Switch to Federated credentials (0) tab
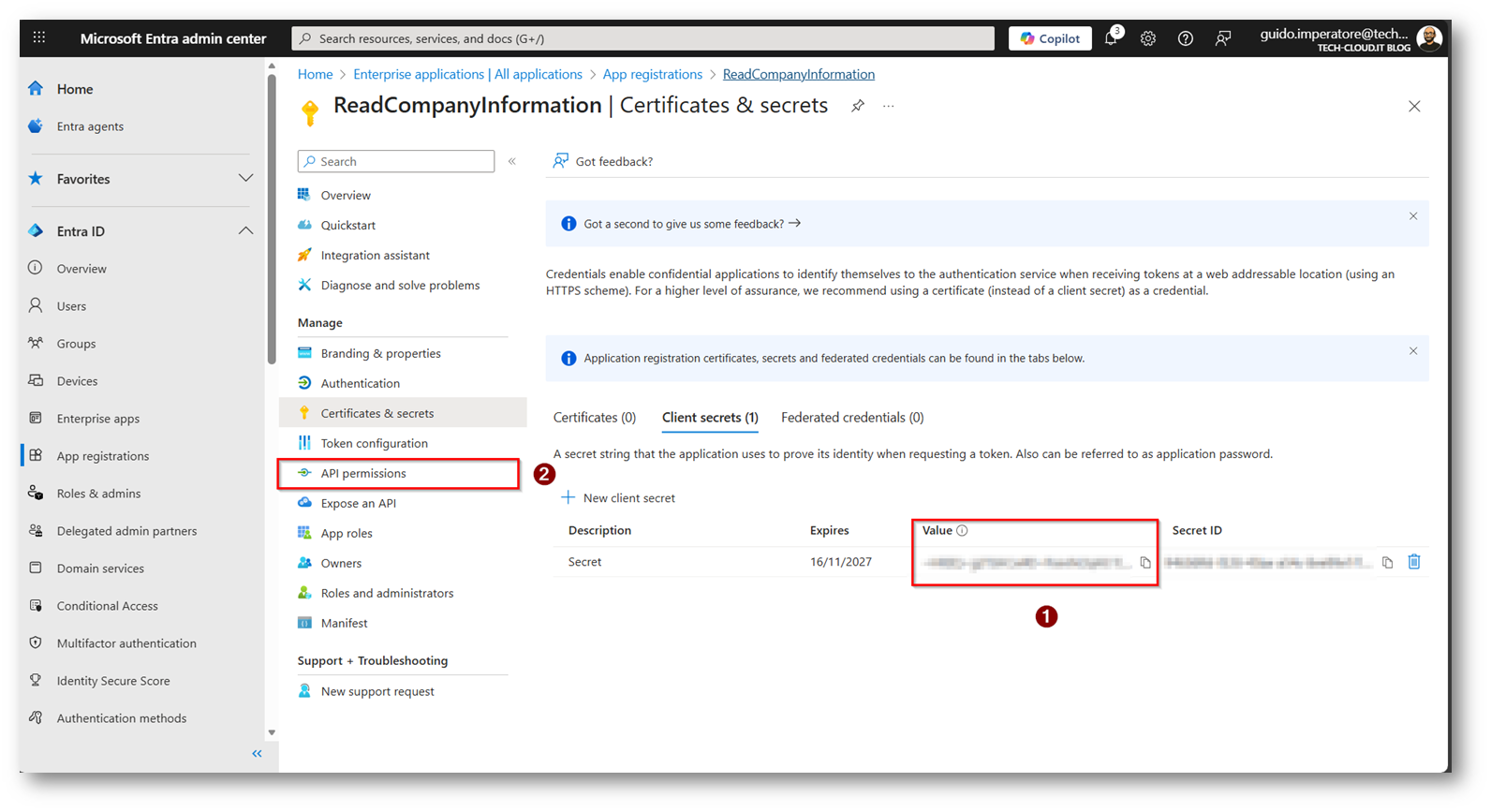 852,418
